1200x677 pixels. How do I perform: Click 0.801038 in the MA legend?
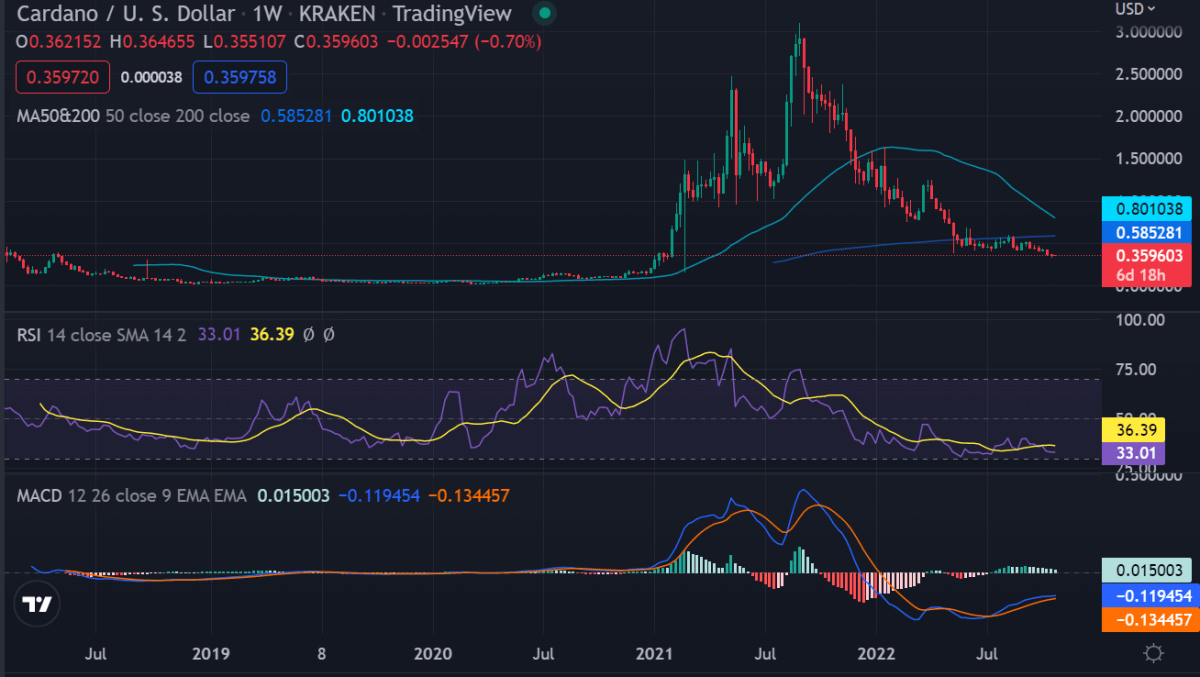(377, 116)
